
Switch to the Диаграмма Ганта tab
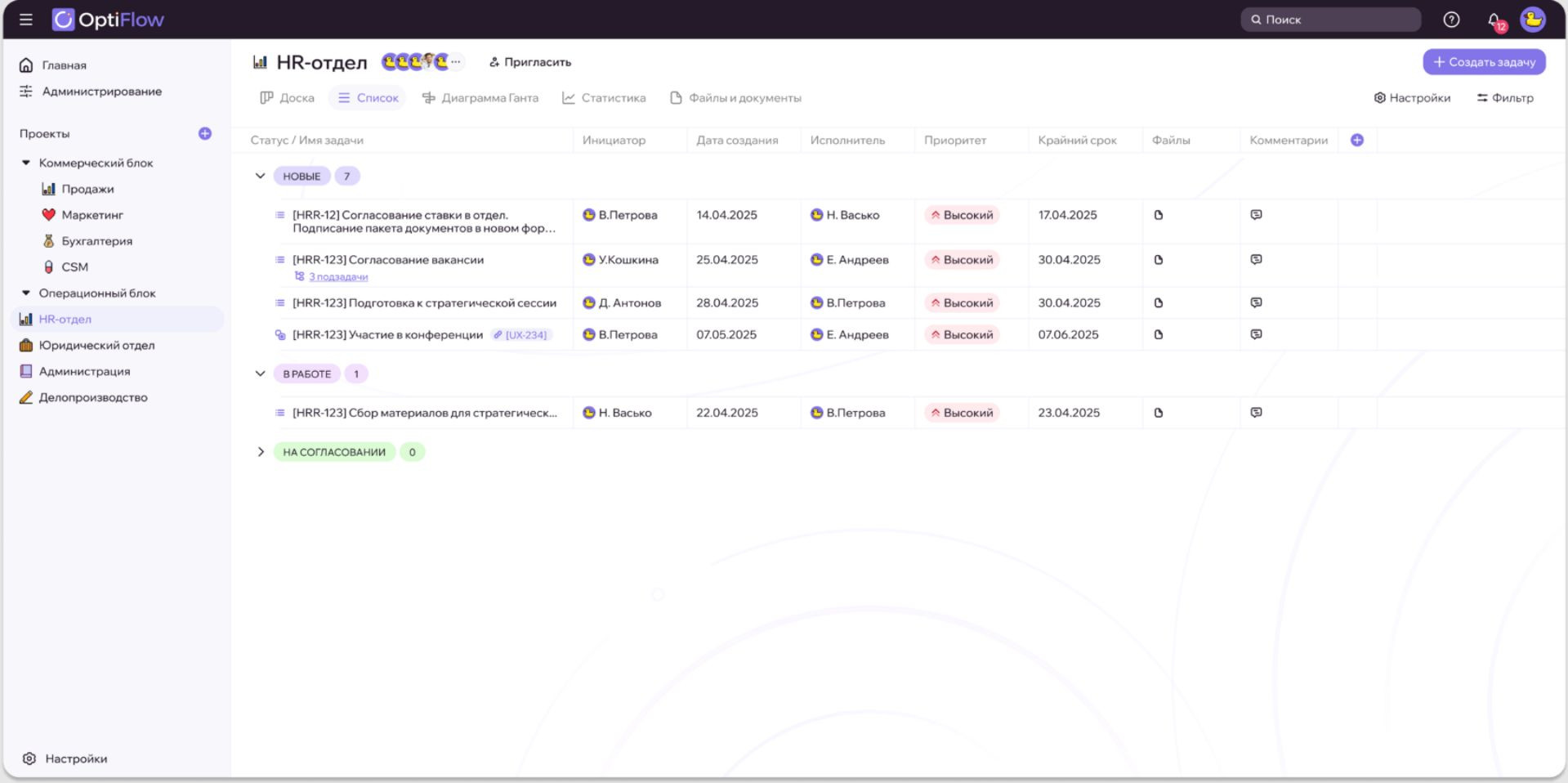480,98
